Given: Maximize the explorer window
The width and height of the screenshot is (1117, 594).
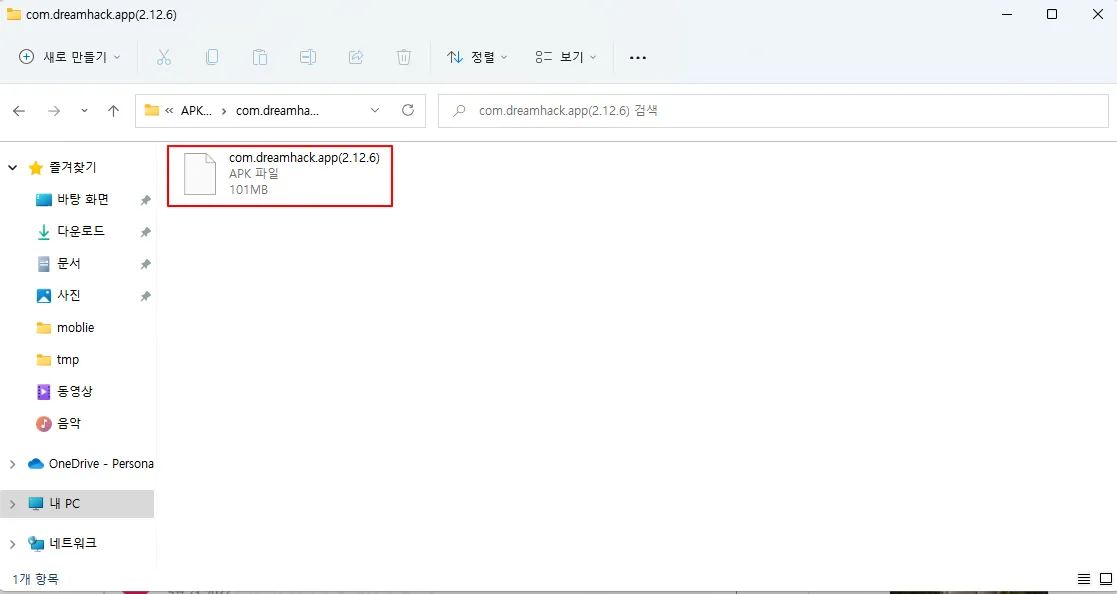Looking at the screenshot, I should [x=1052, y=14].
